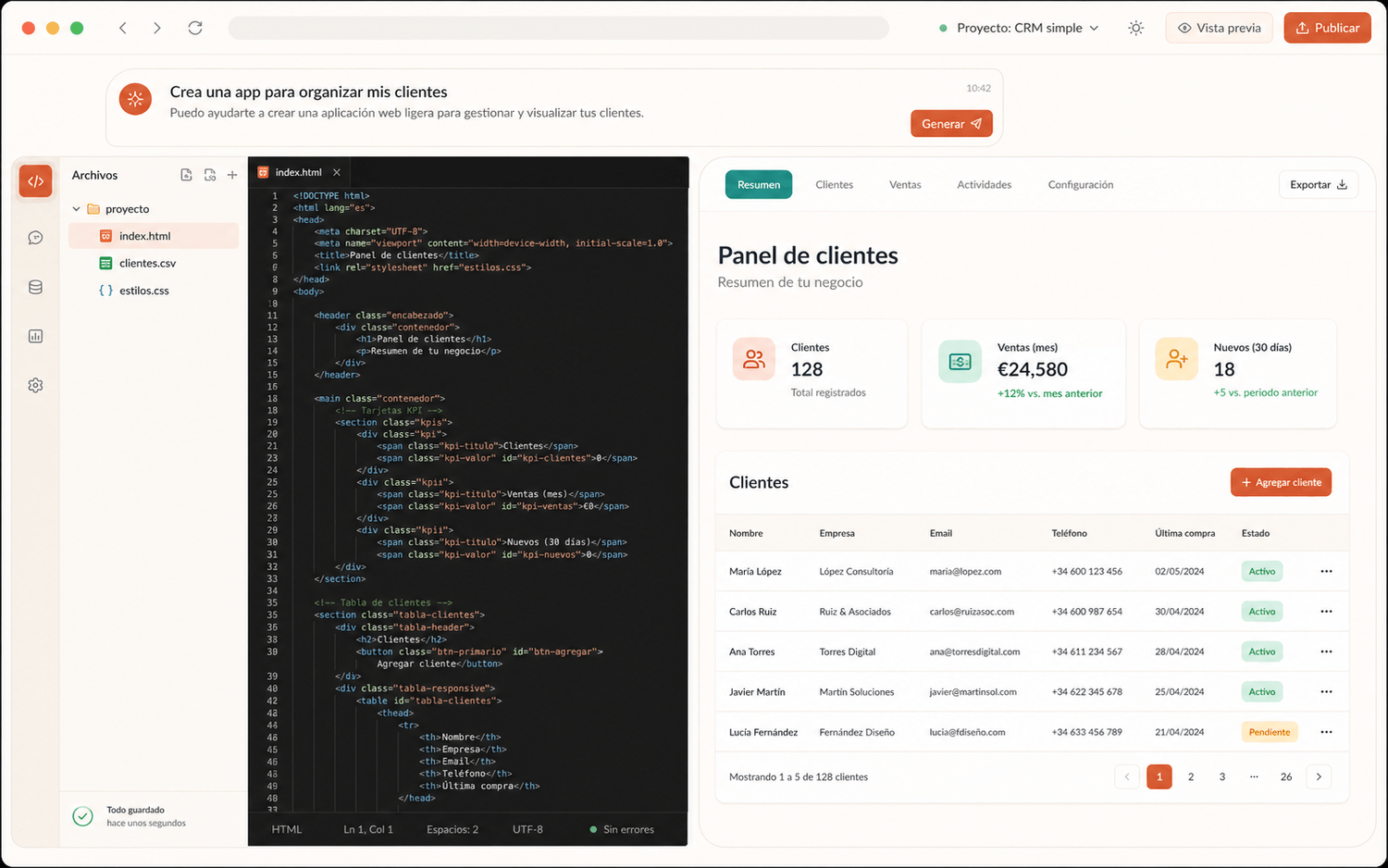Click UTF-8 encoding in status bar
Screen dimensions: 1388x868
coord(528,829)
